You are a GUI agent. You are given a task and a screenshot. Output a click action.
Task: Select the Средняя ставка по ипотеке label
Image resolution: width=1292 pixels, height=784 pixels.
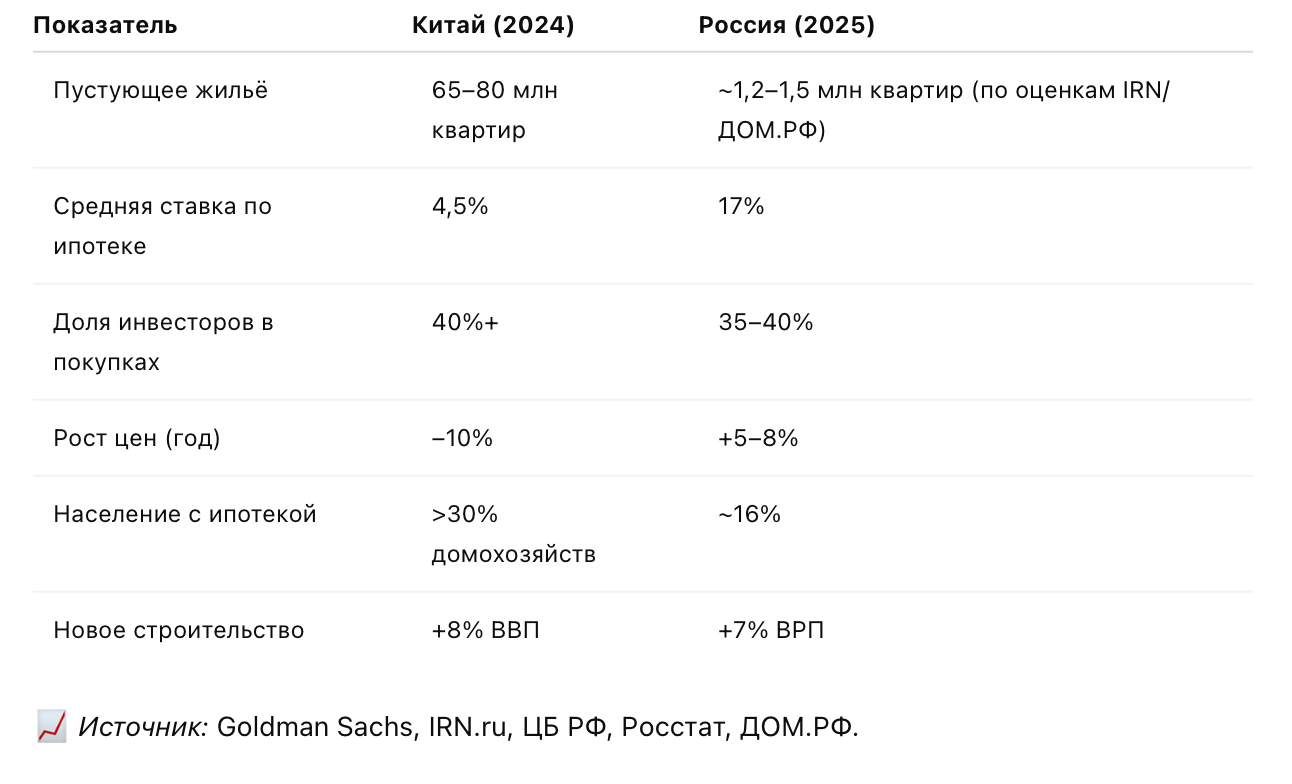click(x=162, y=226)
